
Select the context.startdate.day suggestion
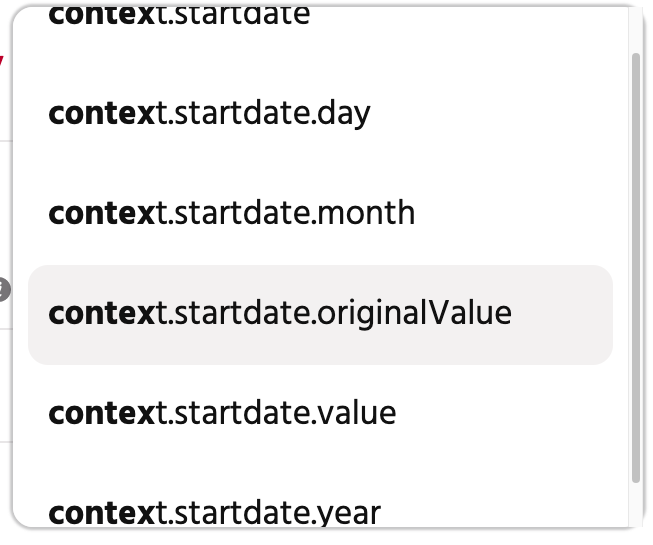pos(209,113)
